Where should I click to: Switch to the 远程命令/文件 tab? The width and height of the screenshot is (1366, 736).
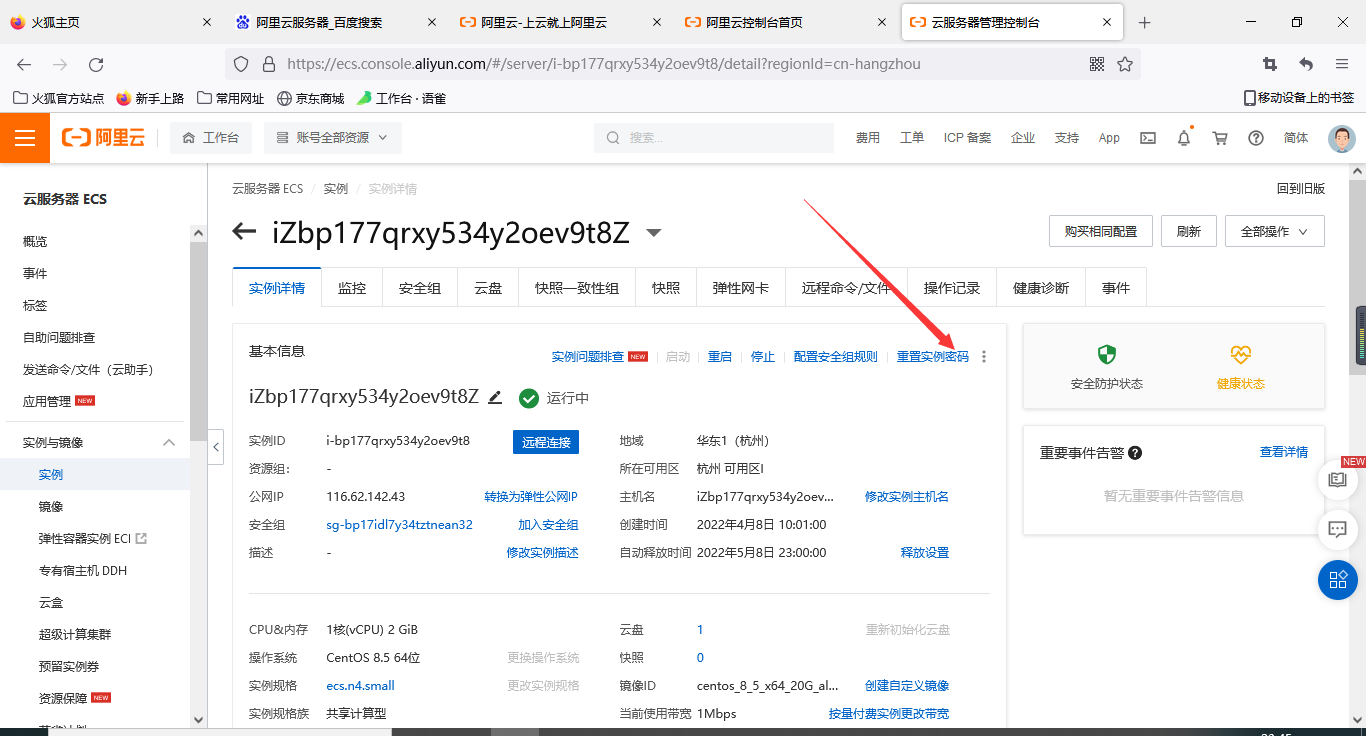click(846, 288)
